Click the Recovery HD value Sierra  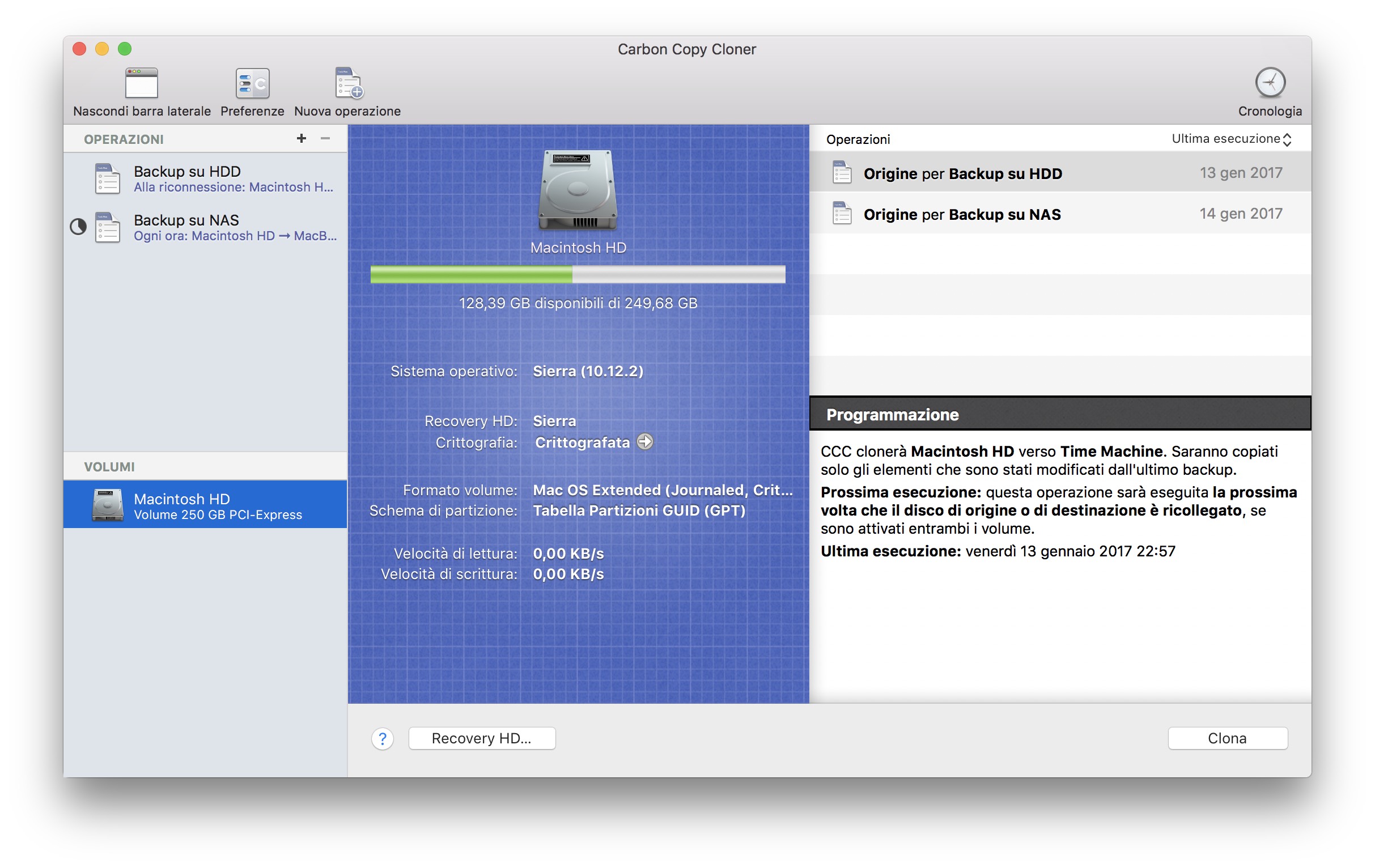(x=554, y=421)
